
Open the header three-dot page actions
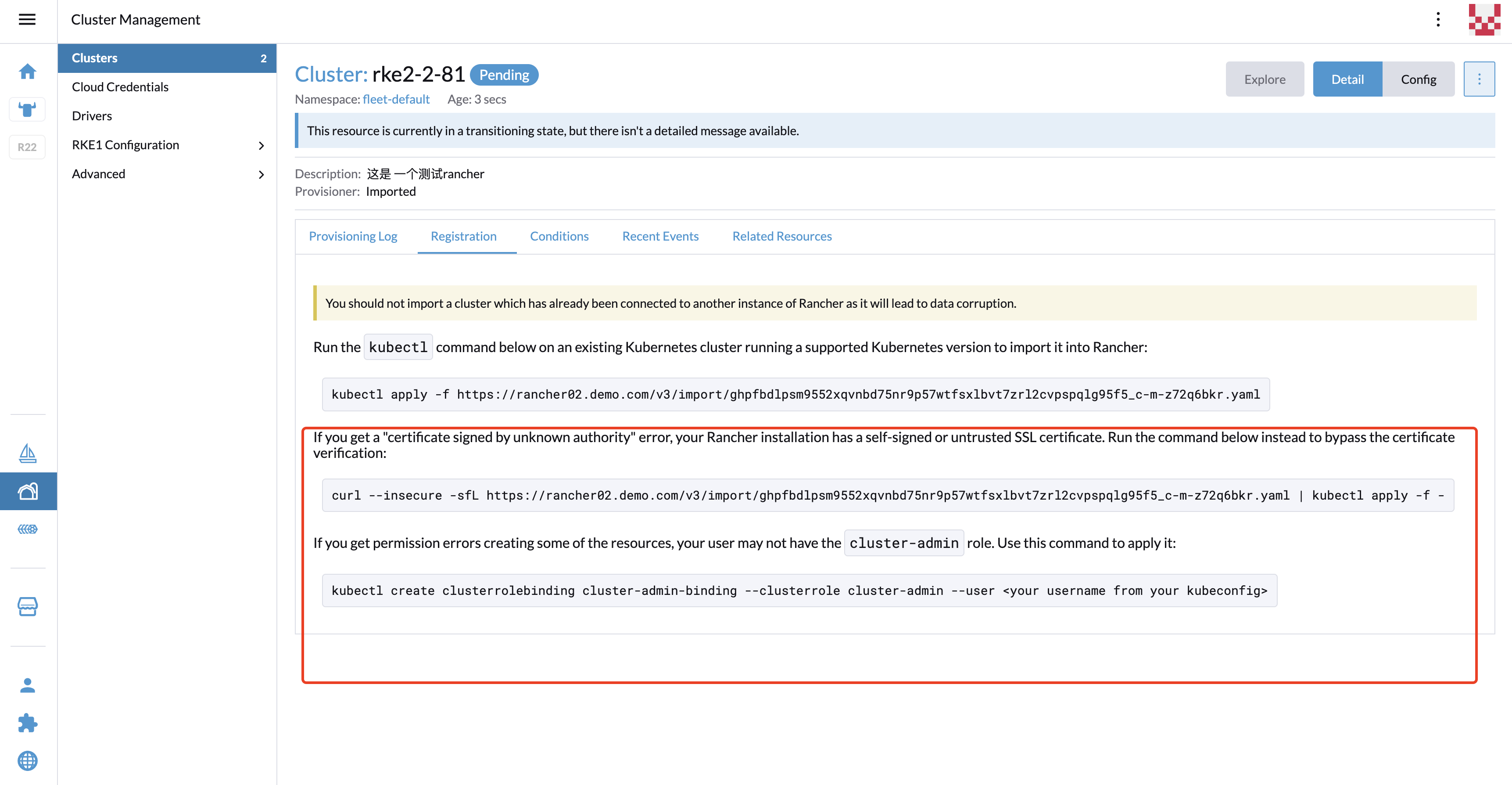[1438, 19]
